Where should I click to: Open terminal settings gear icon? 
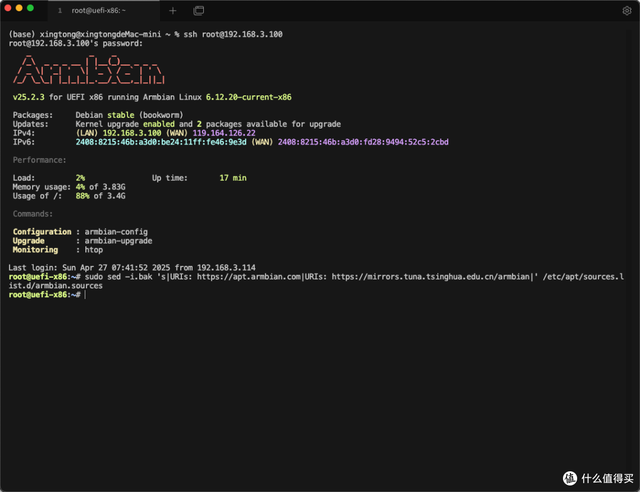coord(627,11)
